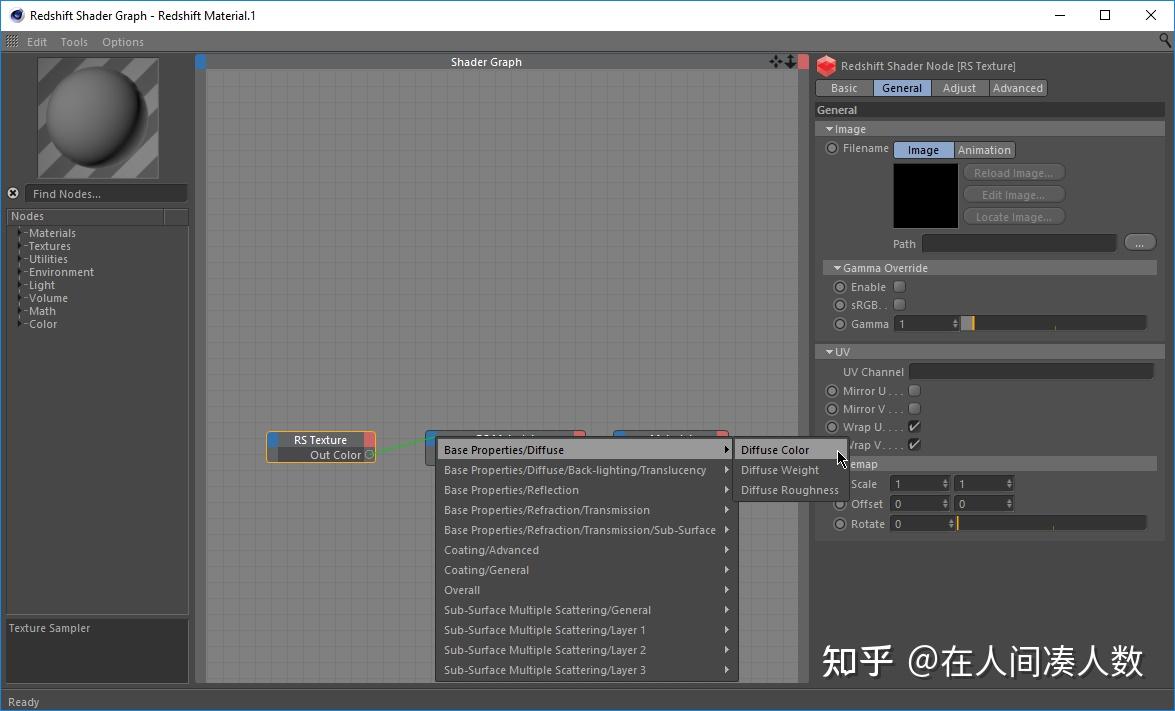Click the search magnifier icon at top right
Viewport: 1175px width, 711px height.
(x=1164, y=41)
